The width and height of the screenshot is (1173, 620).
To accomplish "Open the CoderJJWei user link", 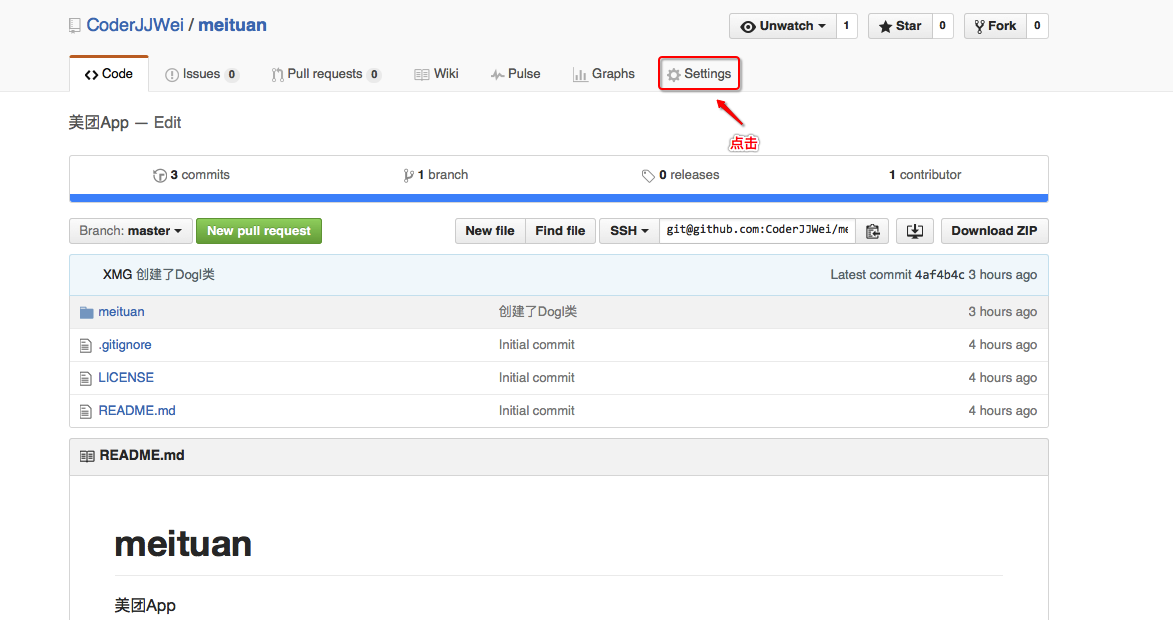I will (x=135, y=25).
